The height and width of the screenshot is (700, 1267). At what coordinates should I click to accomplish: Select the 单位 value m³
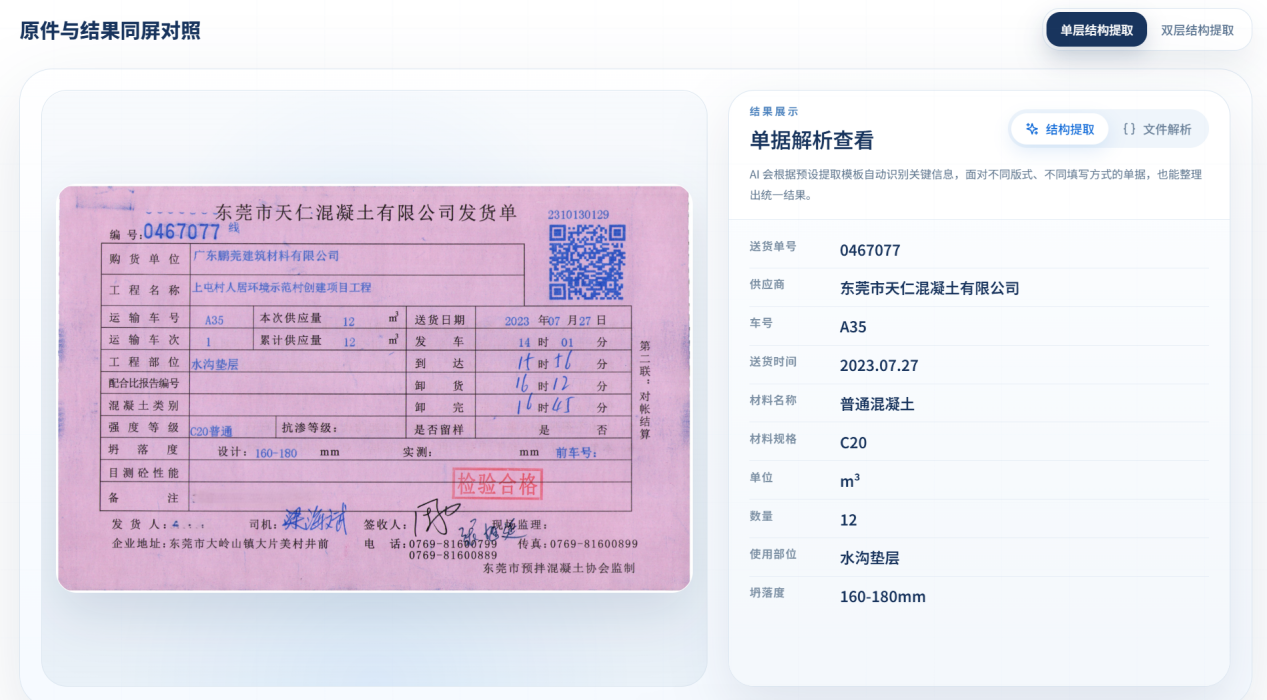(849, 481)
